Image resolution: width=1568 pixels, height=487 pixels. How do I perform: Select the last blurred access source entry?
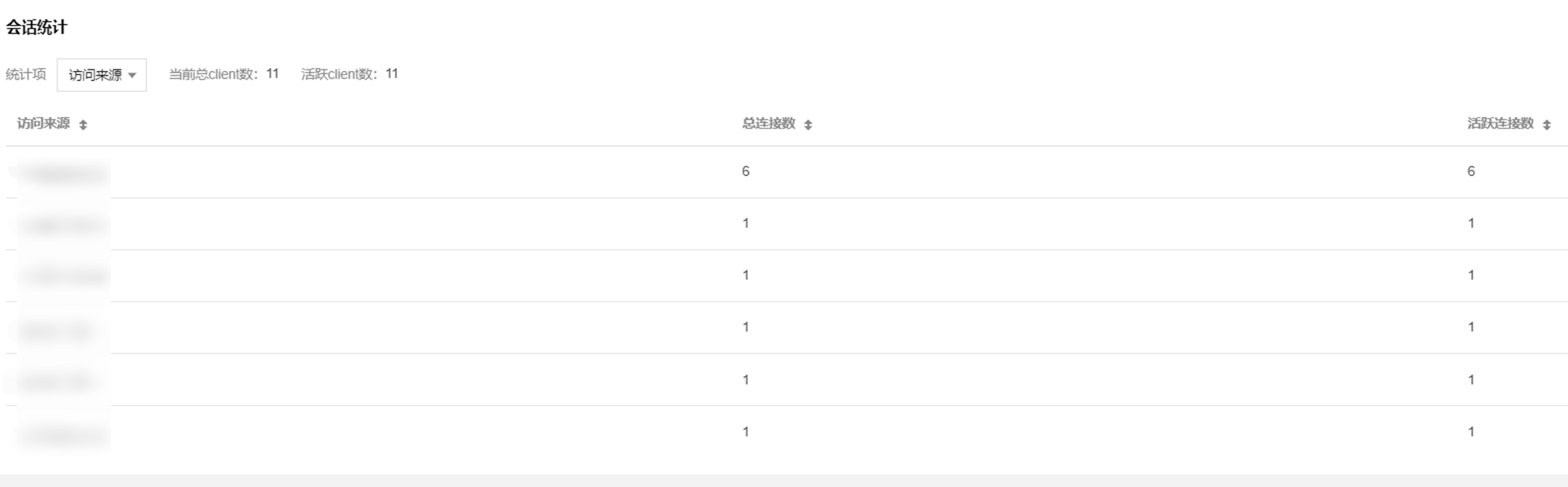[x=63, y=435]
